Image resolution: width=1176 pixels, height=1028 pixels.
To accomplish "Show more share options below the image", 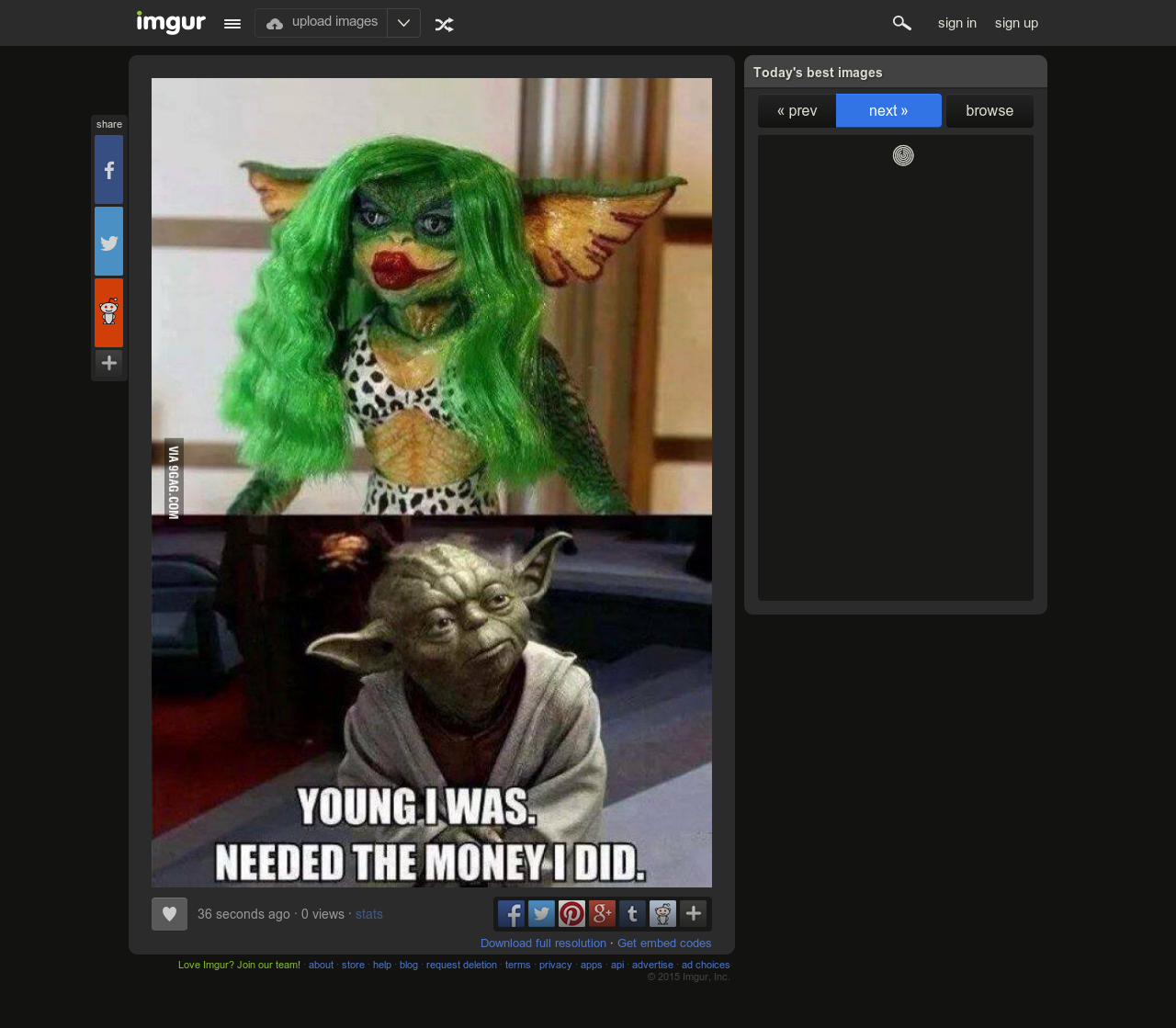I will click(x=694, y=914).
